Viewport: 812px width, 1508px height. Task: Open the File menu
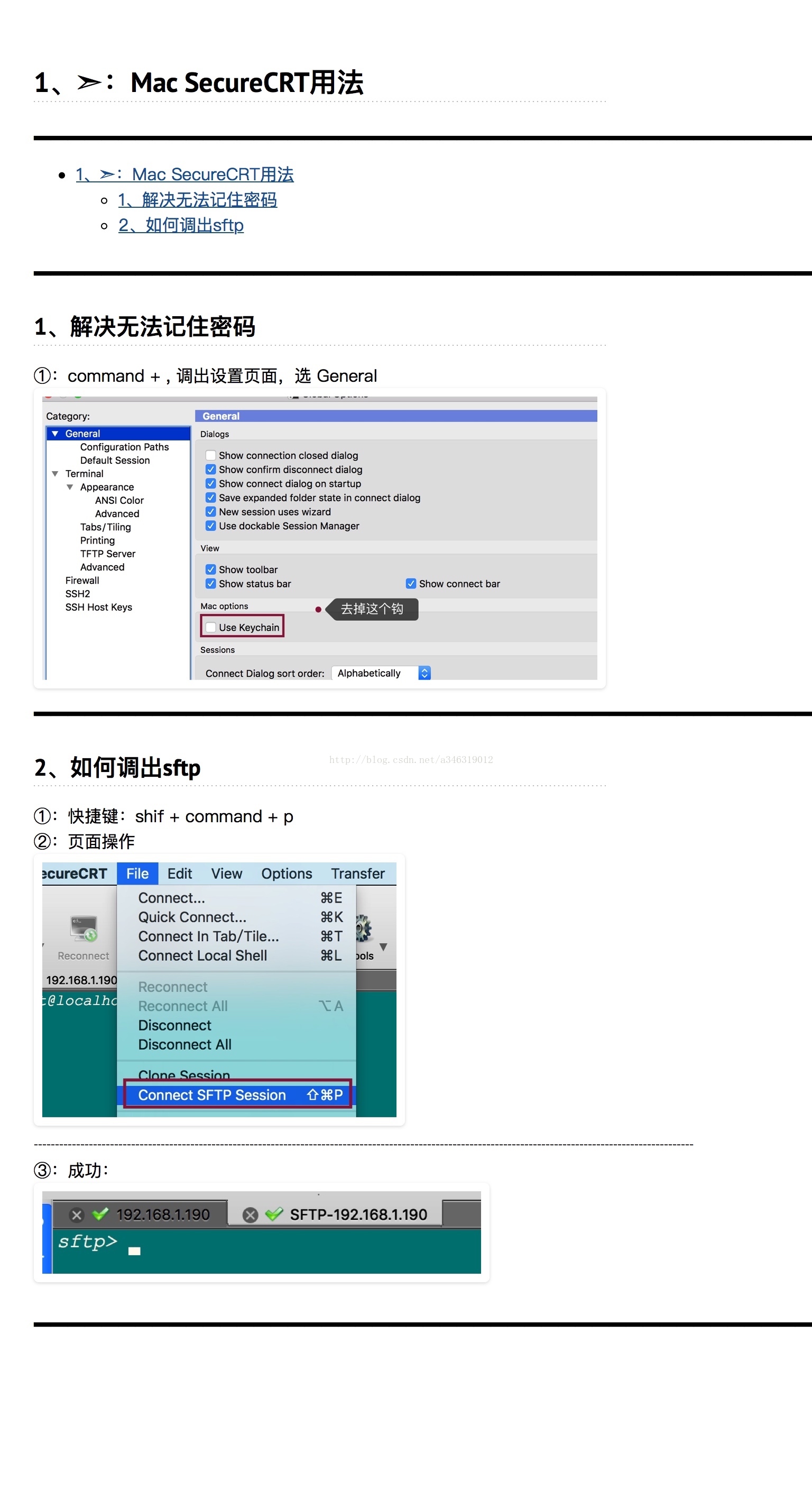coord(137,873)
